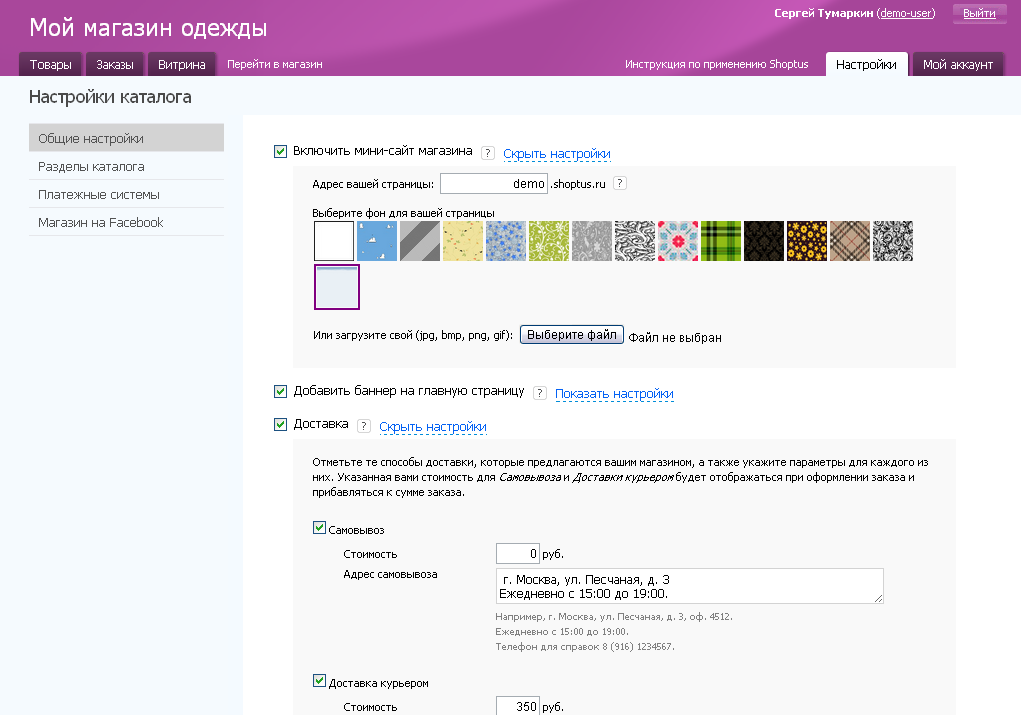Click the Адрес самовывоза text area

[690, 586]
